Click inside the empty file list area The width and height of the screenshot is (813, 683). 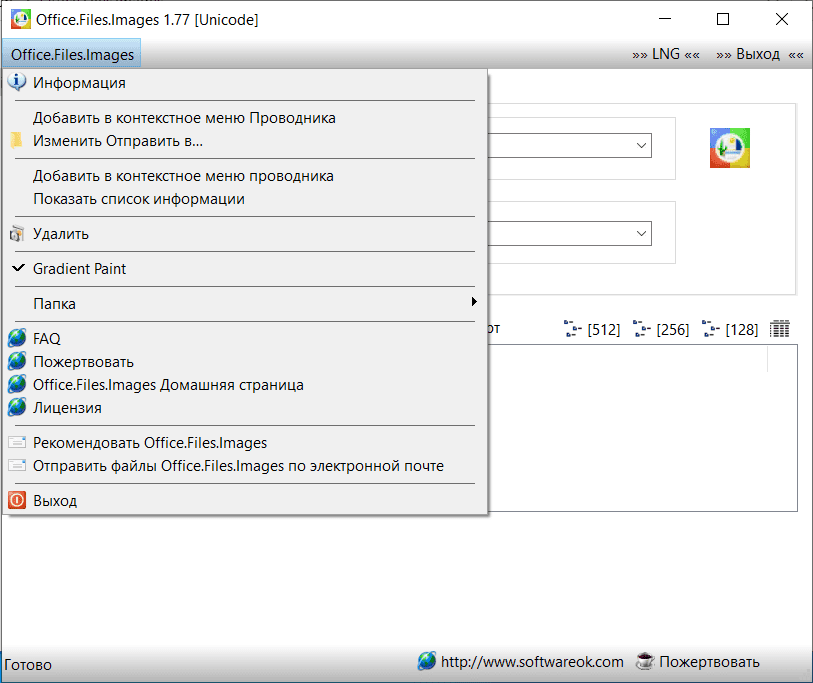642,428
